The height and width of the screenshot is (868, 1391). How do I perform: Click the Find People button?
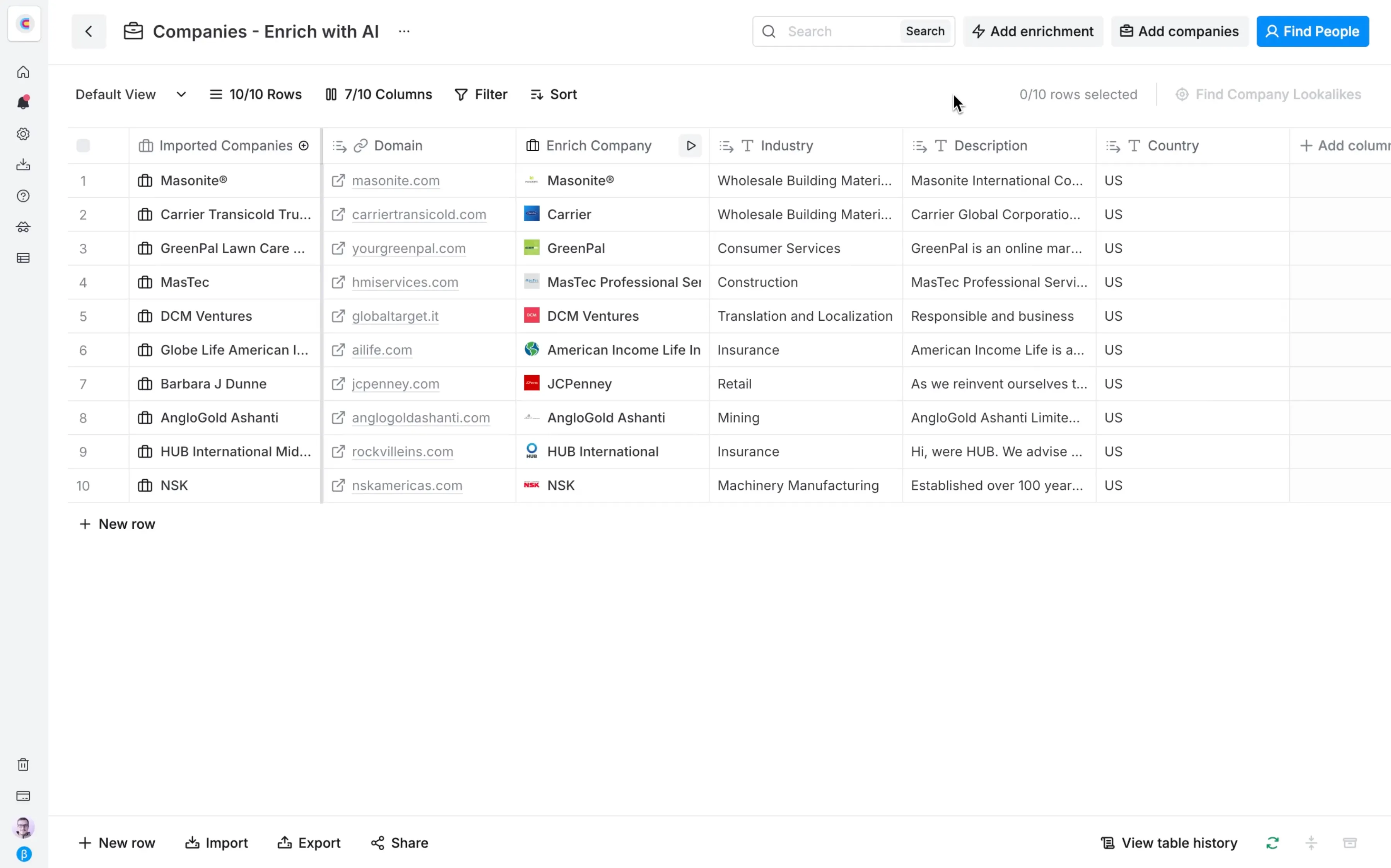coord(1312,31)
